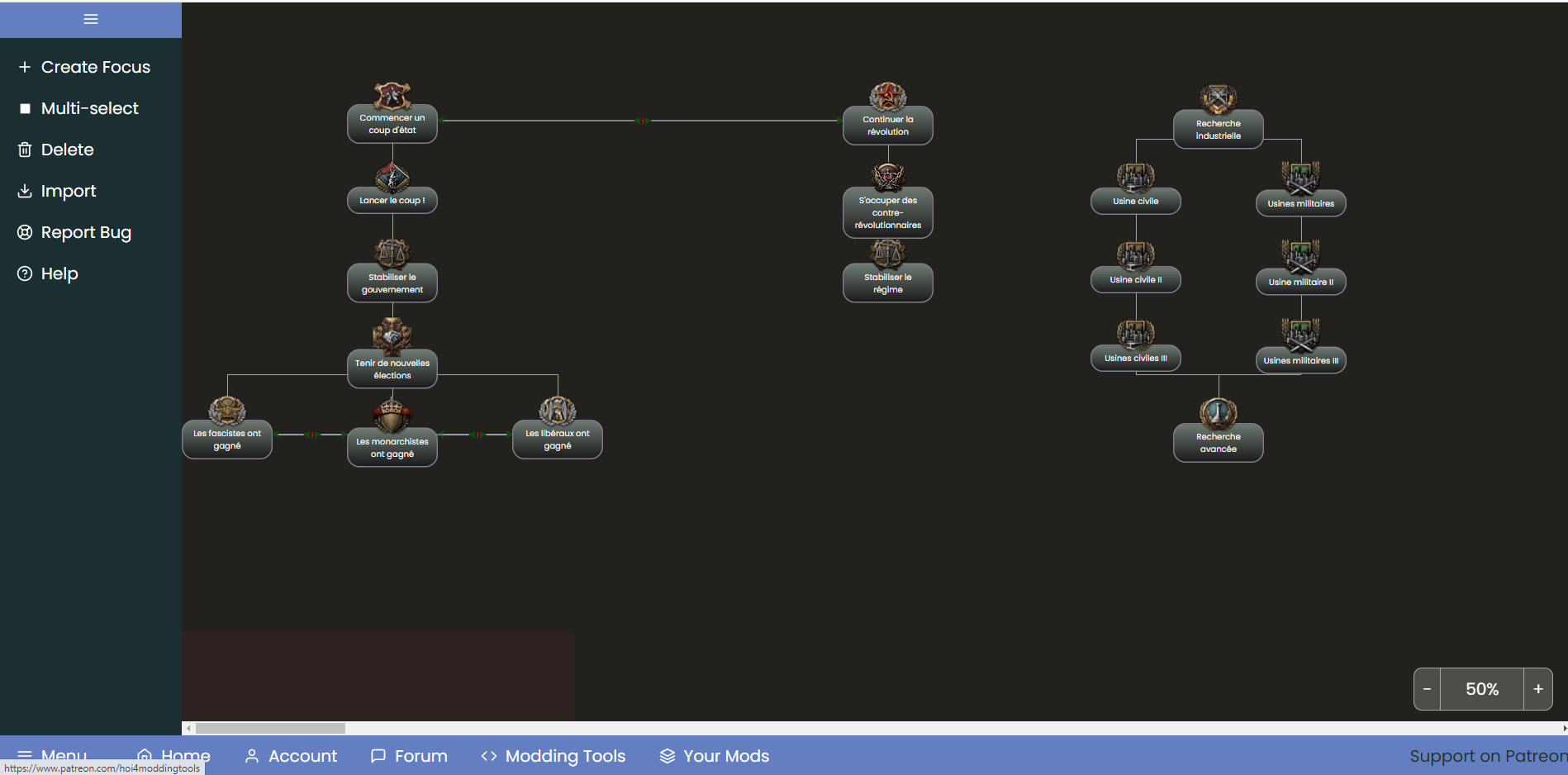The height and width of the screenshot is (775, 1568).
Task: Open the Modding Tools section
Action: [x=553, y=755]
